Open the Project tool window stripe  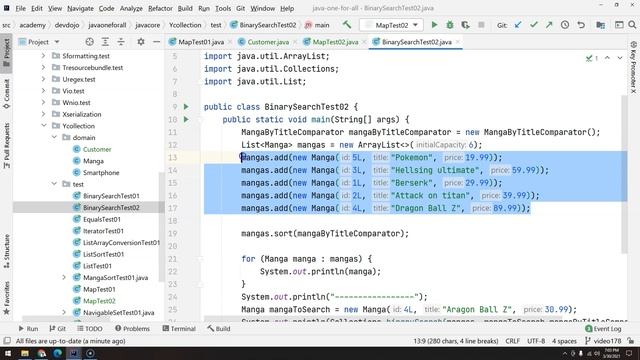point(7,53)
